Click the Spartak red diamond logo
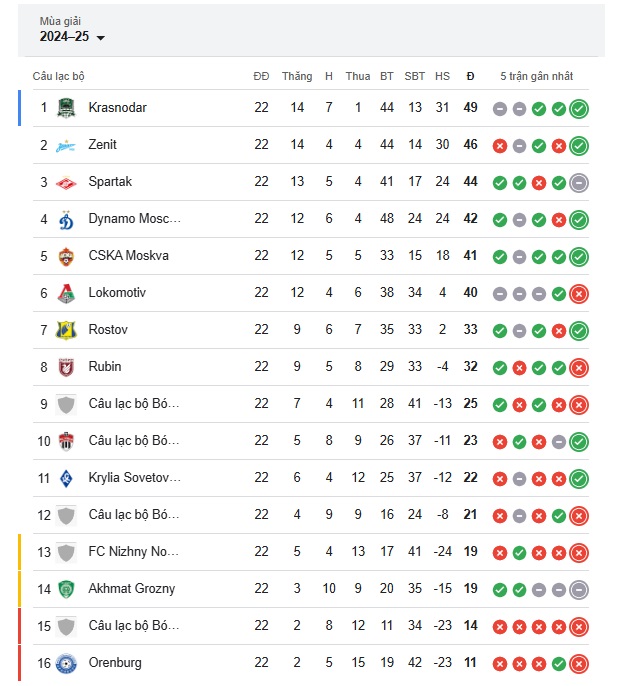The image size is (639, 686). click(66, 183)
